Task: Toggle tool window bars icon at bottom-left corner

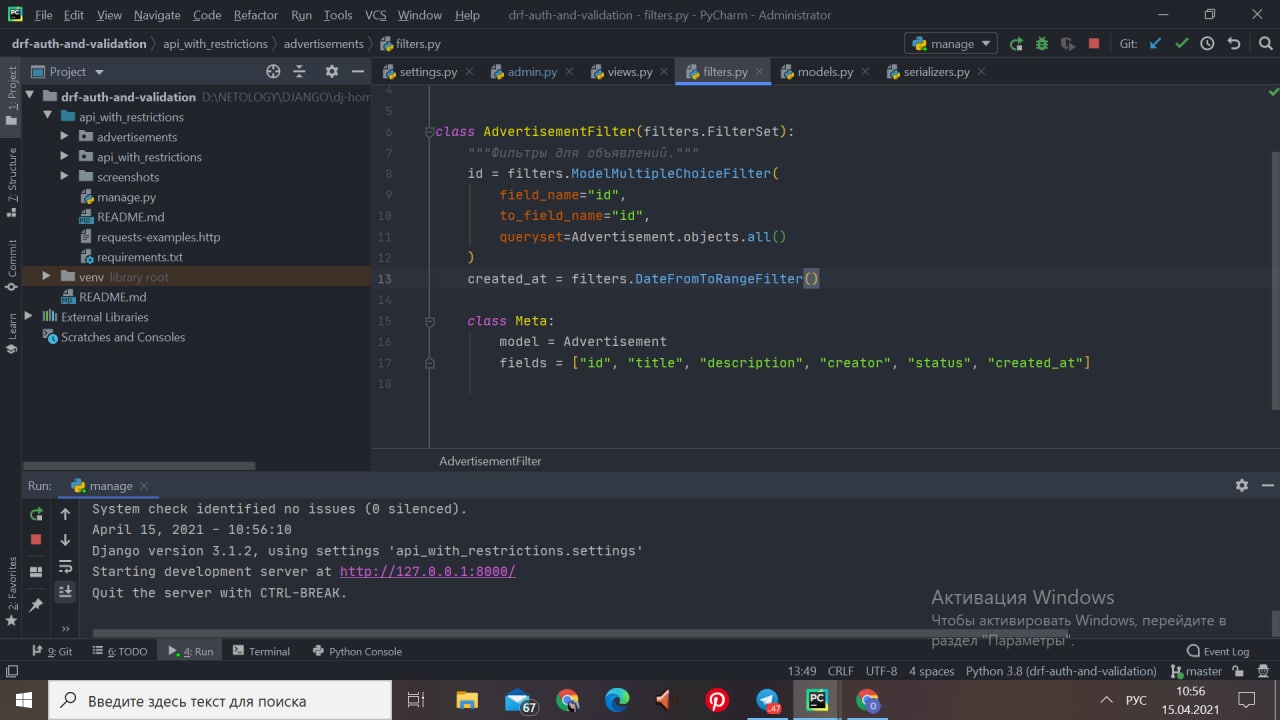Action: (11, 671)
